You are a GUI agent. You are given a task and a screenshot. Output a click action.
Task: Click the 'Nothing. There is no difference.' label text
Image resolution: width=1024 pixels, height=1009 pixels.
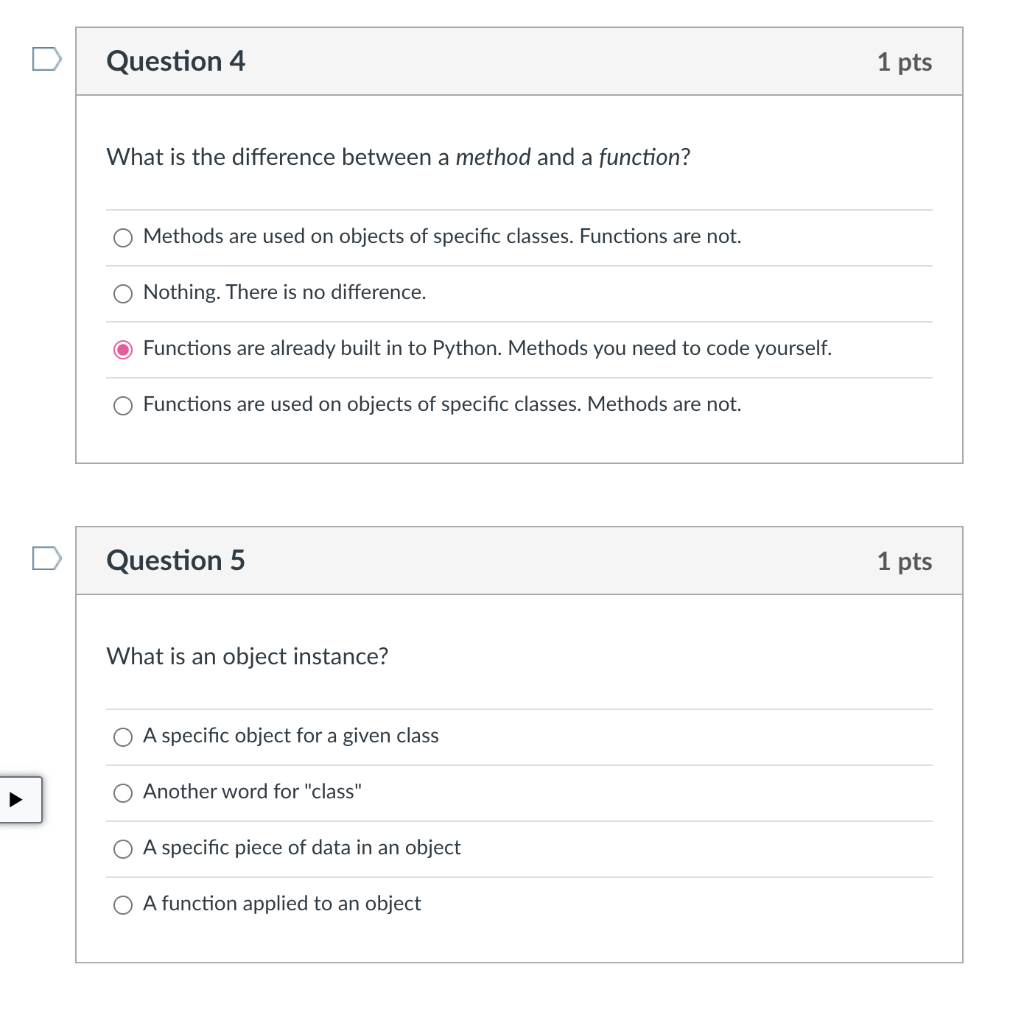click(x=284, y=292)
